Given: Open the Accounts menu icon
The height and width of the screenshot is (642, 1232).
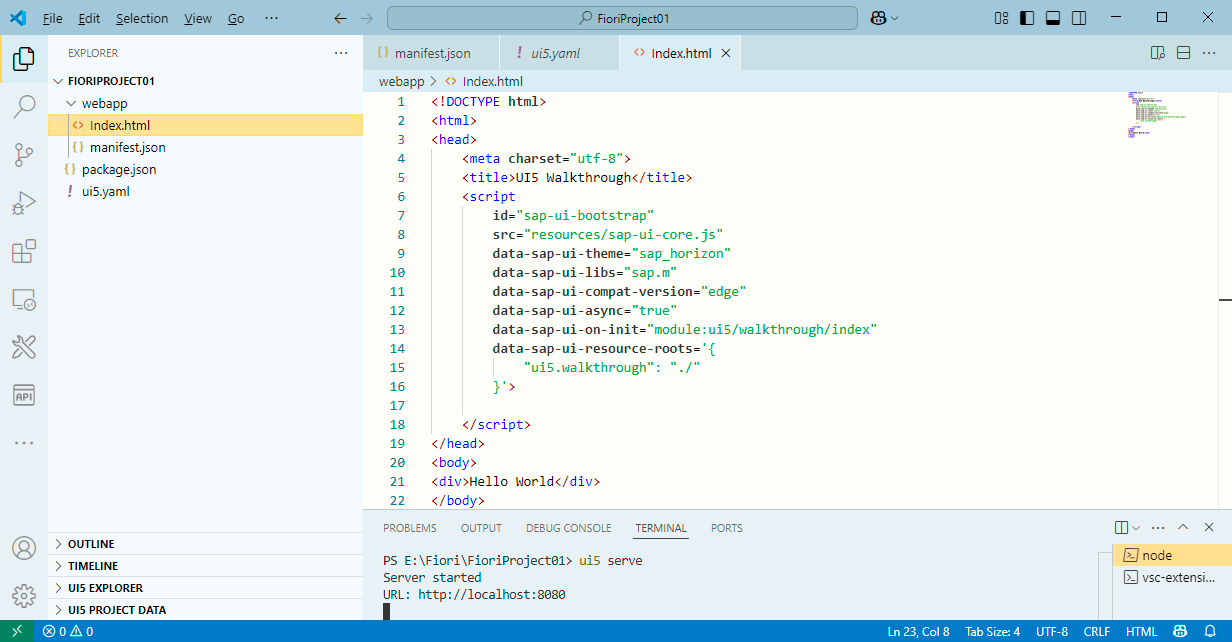Looking at the screenshot, I should pyautogui.click(x=24, y=548).
